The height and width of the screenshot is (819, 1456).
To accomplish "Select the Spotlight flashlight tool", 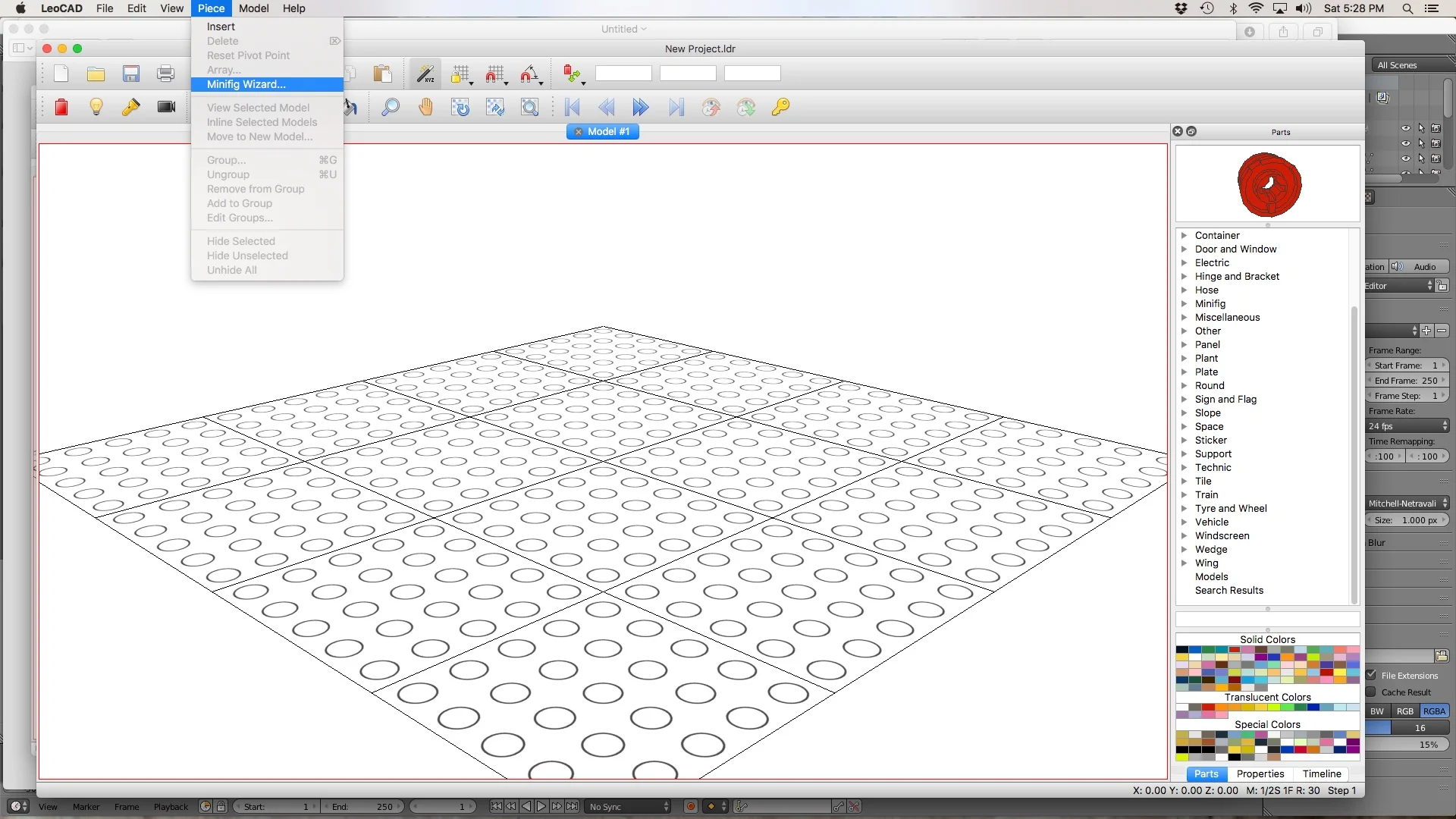I will [x=131, y=107].
